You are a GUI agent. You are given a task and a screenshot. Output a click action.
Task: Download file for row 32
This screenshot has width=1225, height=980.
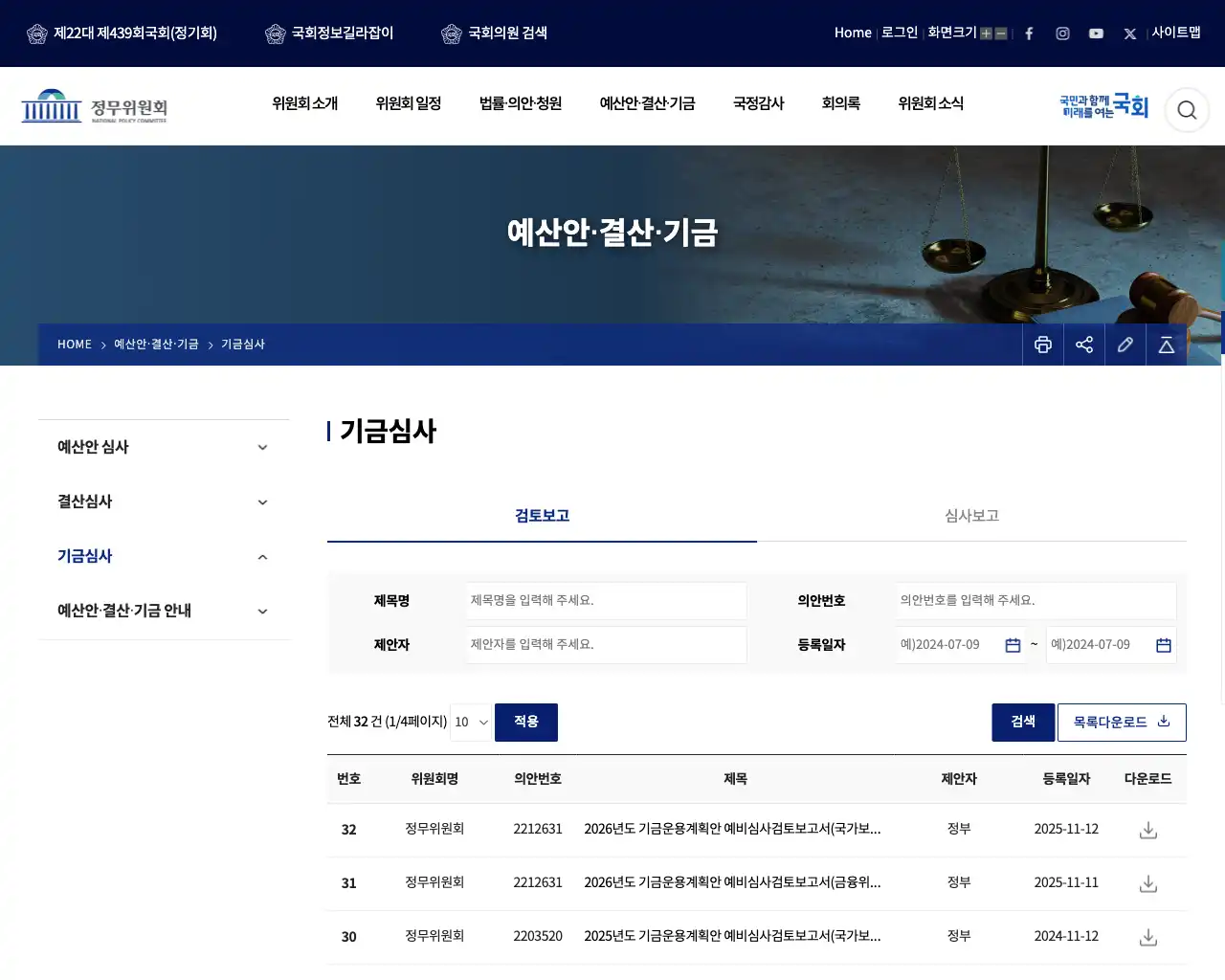1148,830
